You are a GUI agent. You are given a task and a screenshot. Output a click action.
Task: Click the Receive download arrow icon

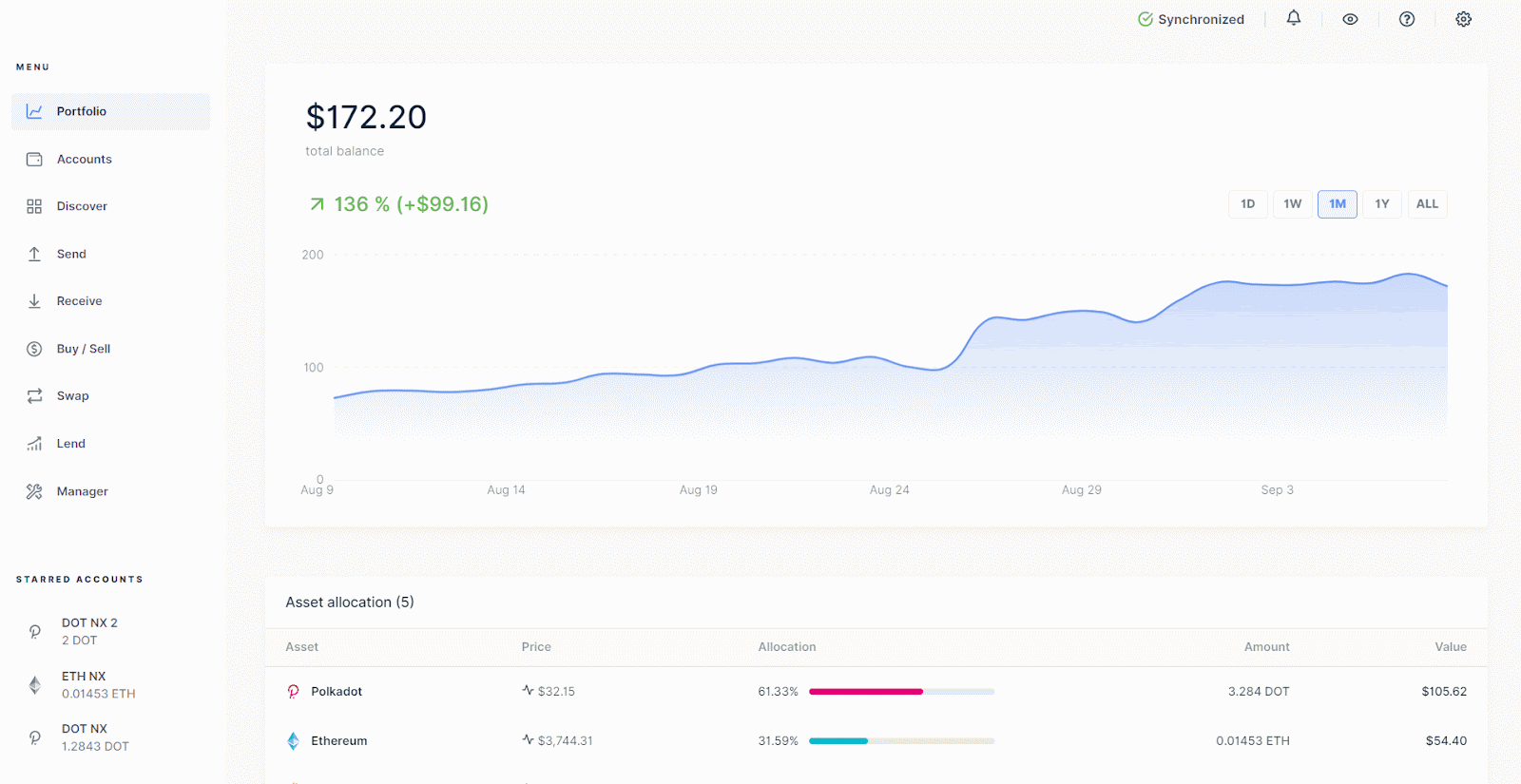click(x=34, y=301)
